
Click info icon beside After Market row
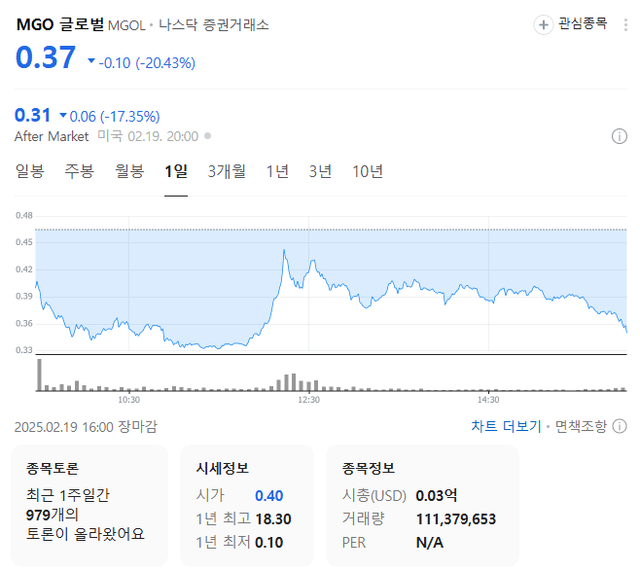click(619, 136)
